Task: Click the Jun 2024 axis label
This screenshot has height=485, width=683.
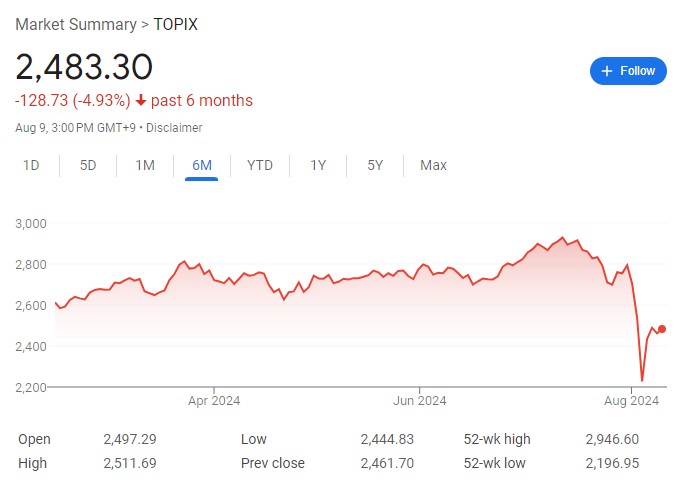Action: (x=419, y=401)
